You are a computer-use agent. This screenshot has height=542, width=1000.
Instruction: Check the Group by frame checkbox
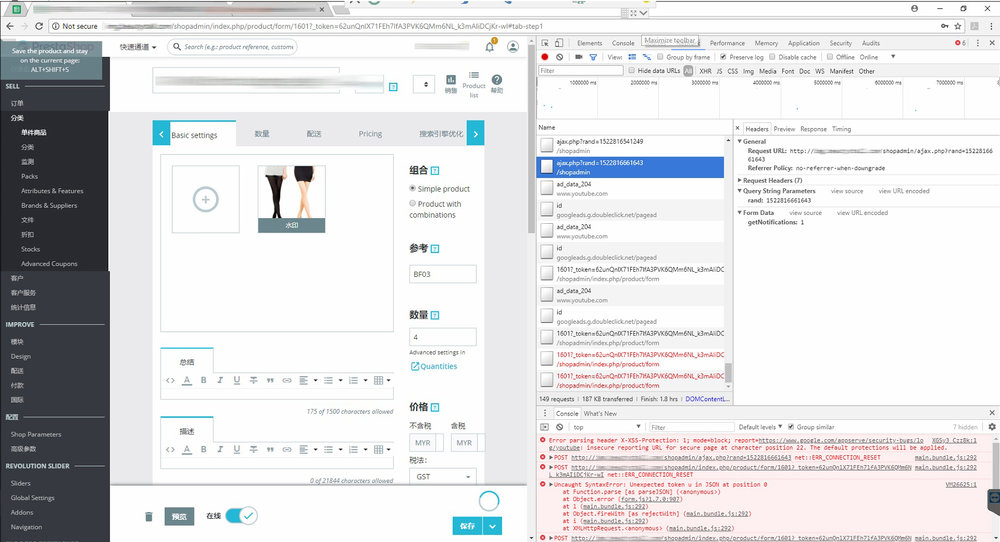[x=660, y=57]
